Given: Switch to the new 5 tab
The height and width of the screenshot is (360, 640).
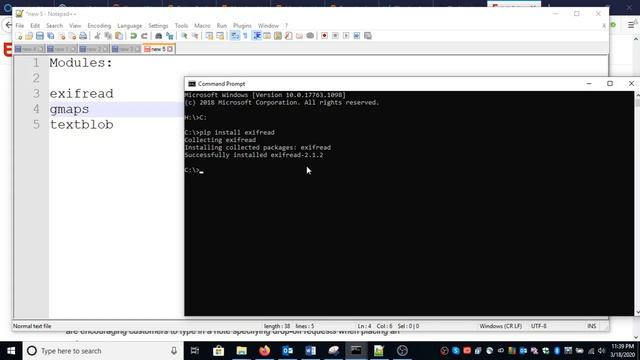Looking at the screenshot, I should 158,49.
